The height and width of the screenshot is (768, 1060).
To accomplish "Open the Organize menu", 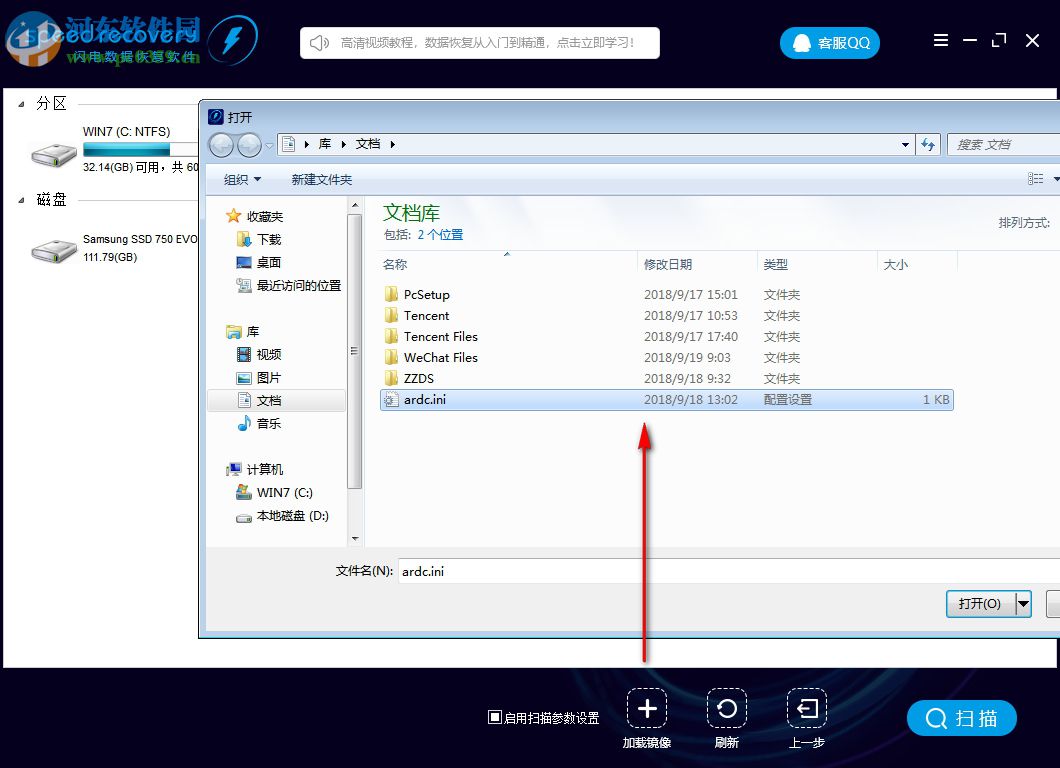I will [x=242, y=180].
